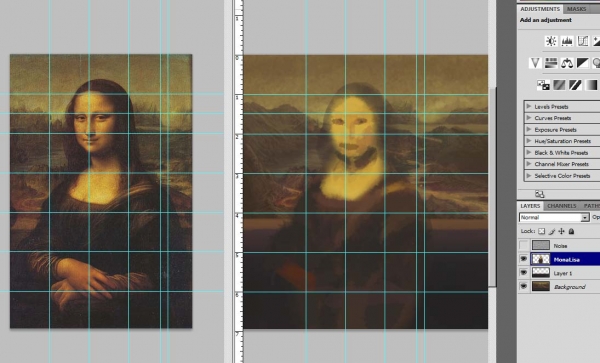Viewport: 600px width, 363px height.
Task: Add an Invert adjustment
Action: pos(543,85)
